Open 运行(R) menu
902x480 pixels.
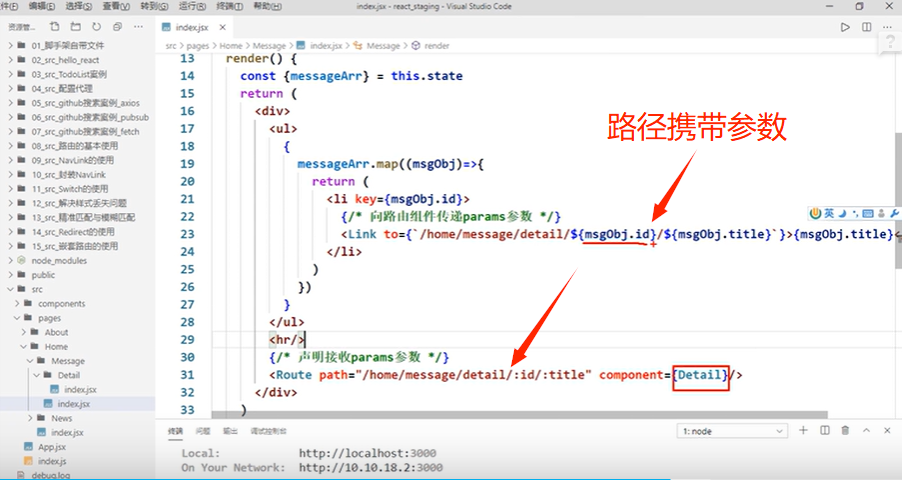point(192,6)
